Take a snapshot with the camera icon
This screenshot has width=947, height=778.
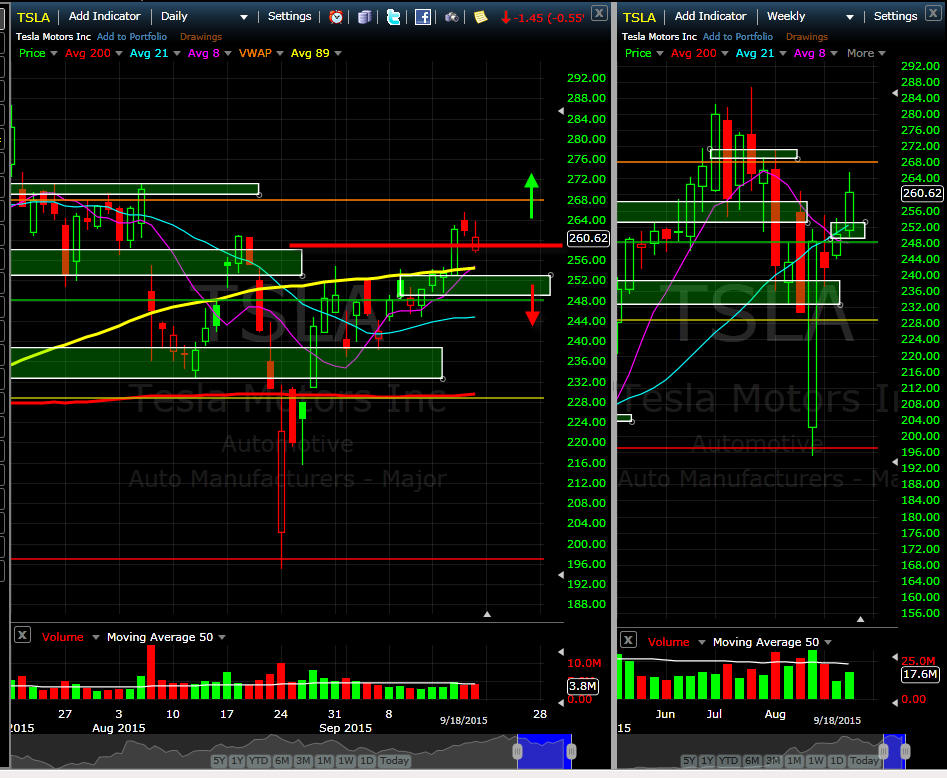[451, 17]
